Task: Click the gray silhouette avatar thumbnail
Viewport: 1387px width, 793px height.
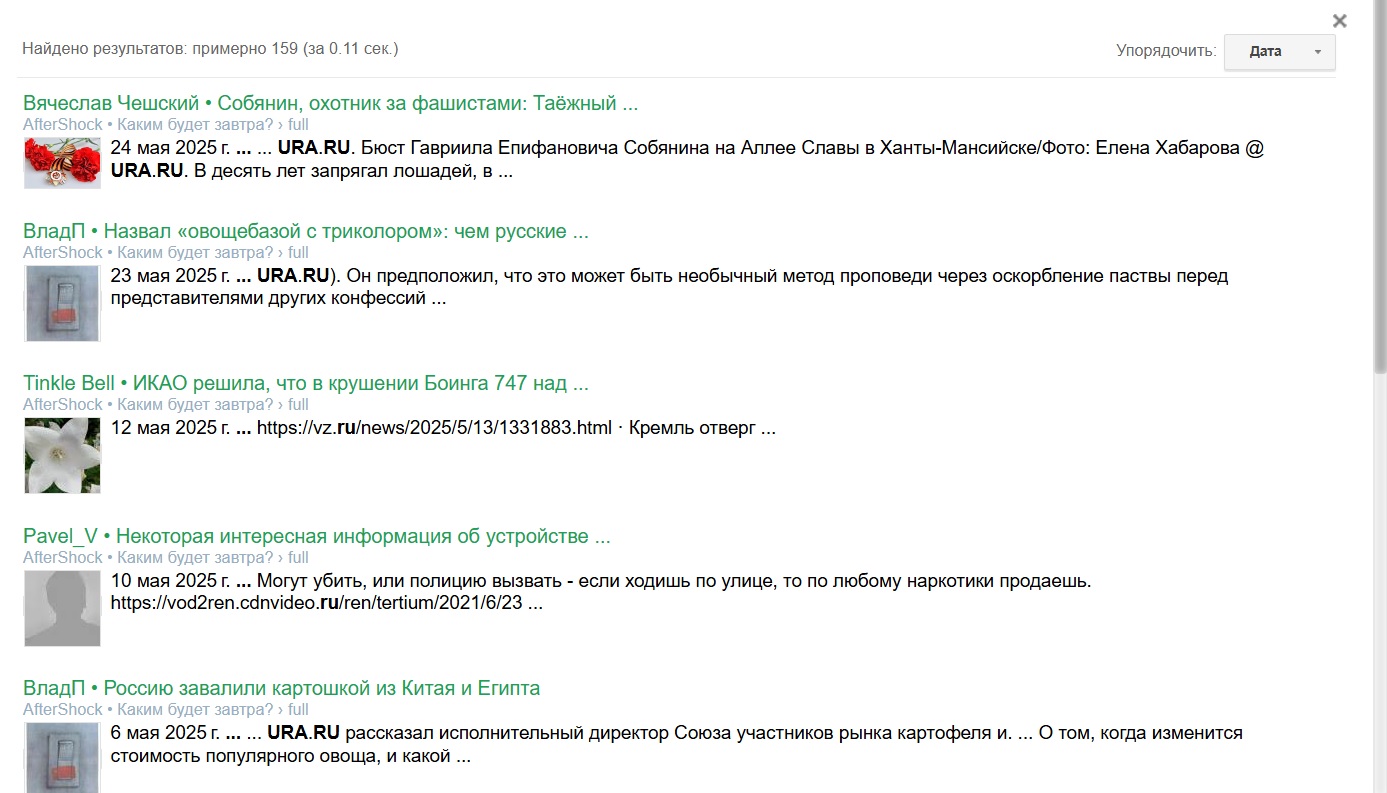Action: (62, 608)
